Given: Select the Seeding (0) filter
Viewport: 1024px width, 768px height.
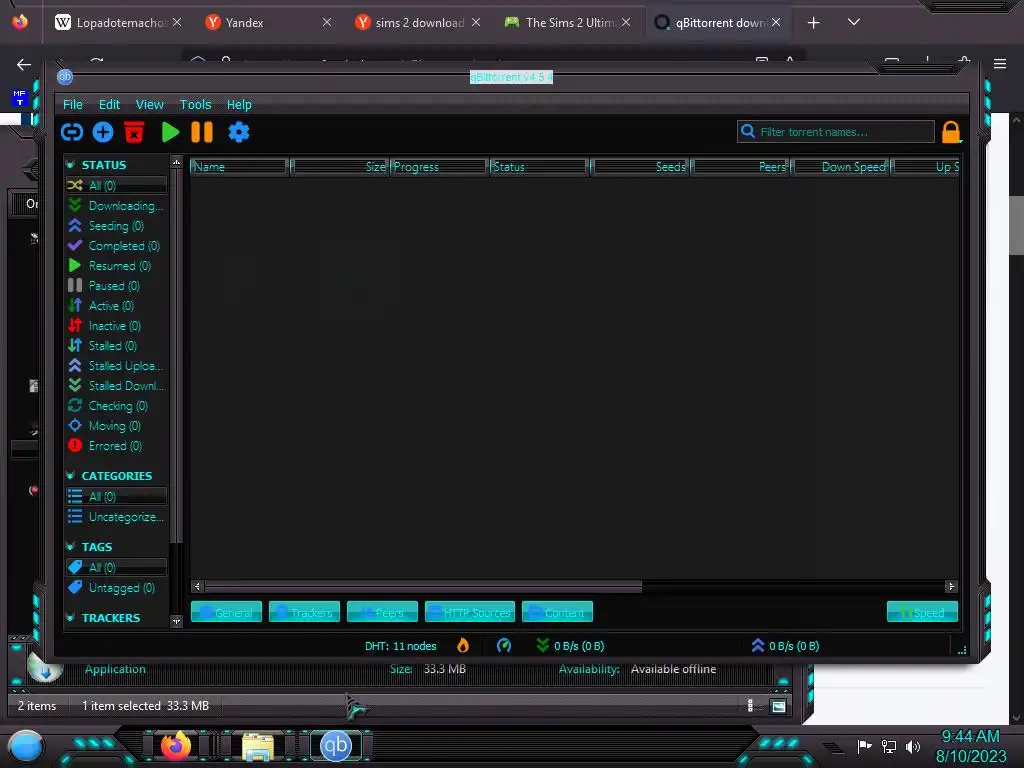Looking at the screenshot, I should (116, 226).
